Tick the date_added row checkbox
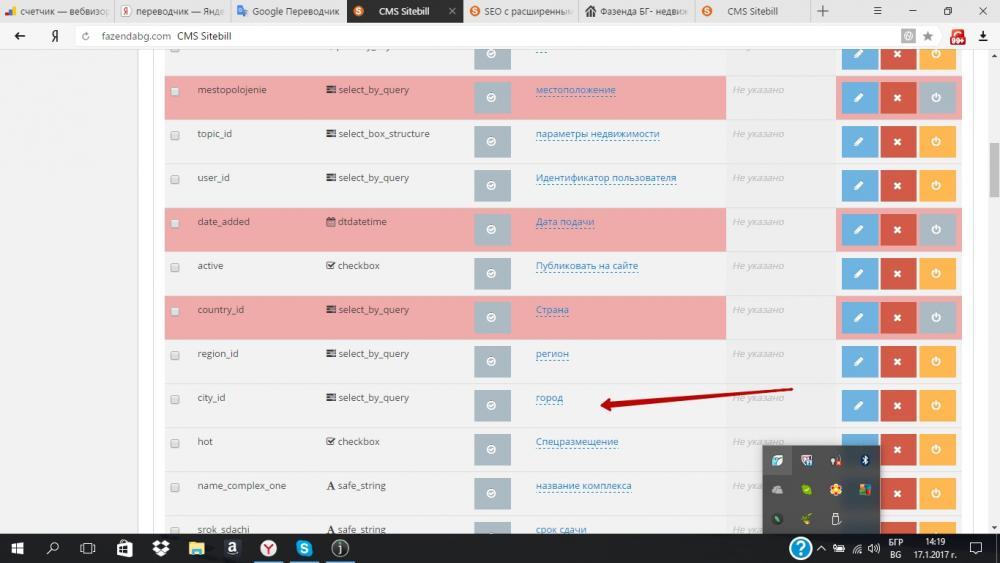The image size is (1000, 563). tap(175, 223)
